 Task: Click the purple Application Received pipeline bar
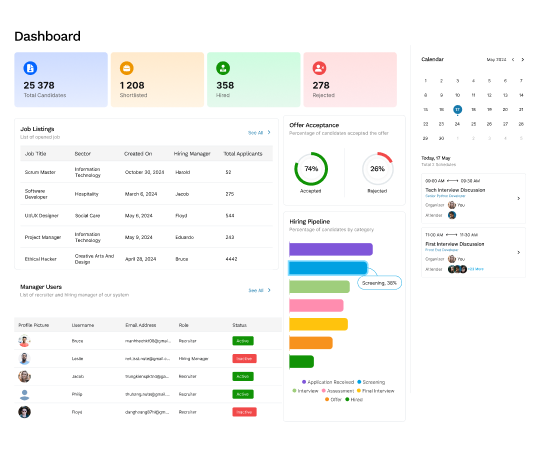[x=331, y=249]
